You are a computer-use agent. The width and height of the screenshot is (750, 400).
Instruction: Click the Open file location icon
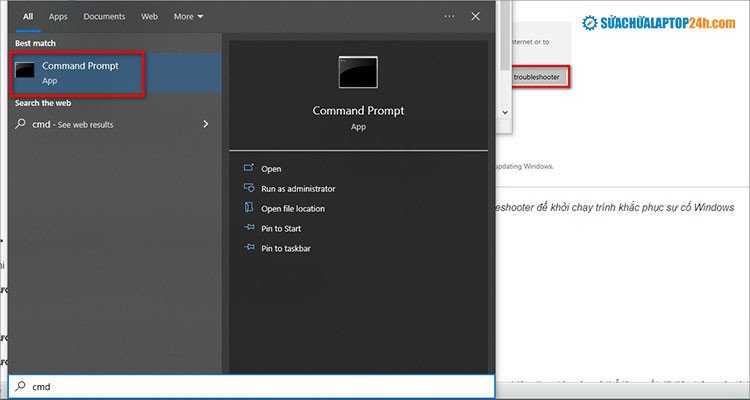coord(249,207)
